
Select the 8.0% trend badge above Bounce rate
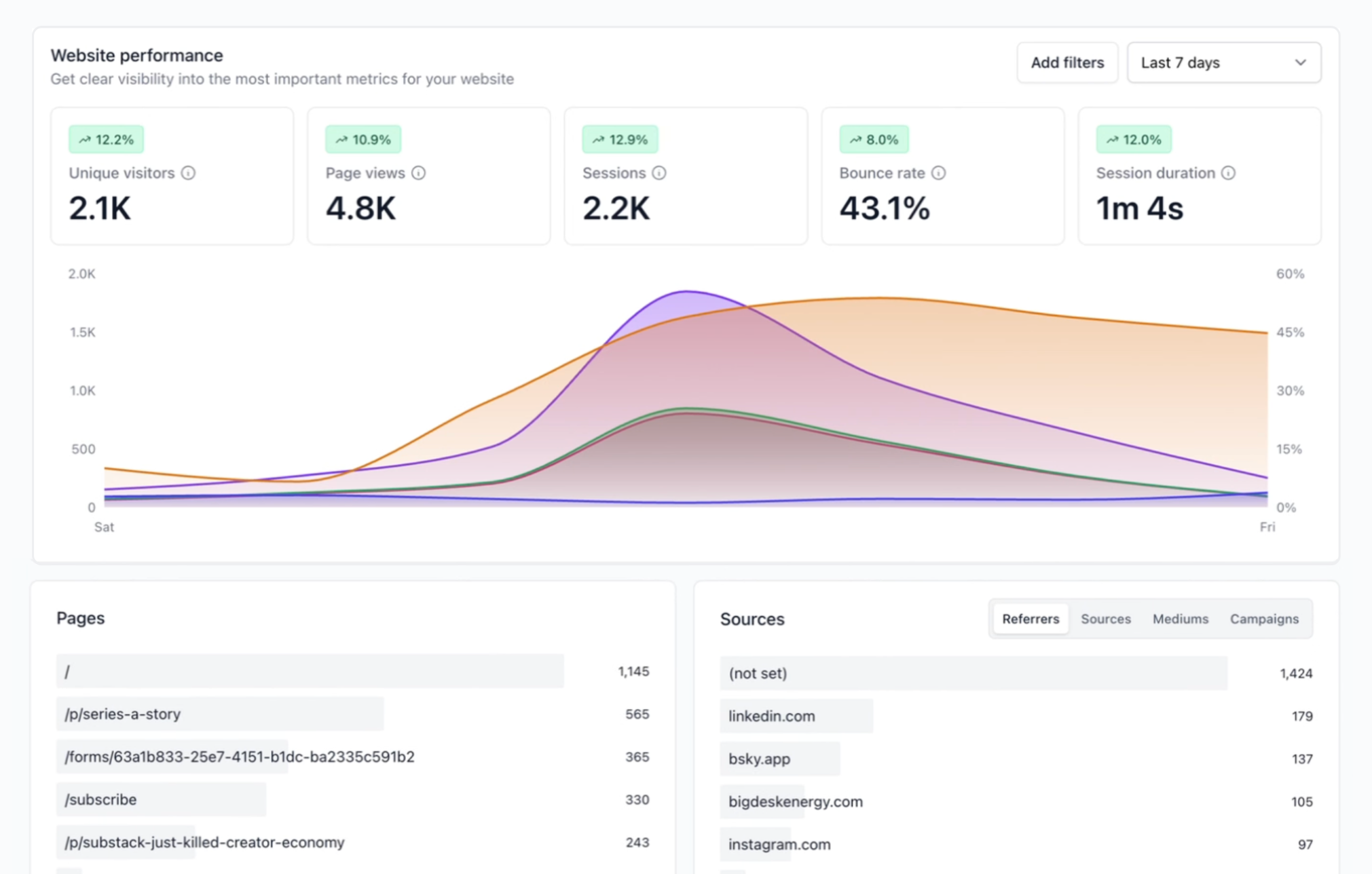875,138
